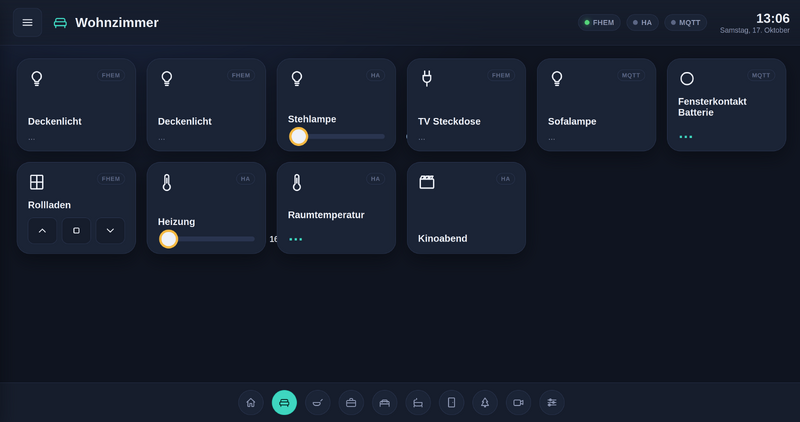800x422 pixels.
Task: Open the bedroom bed tab
Action: point(384,403)
